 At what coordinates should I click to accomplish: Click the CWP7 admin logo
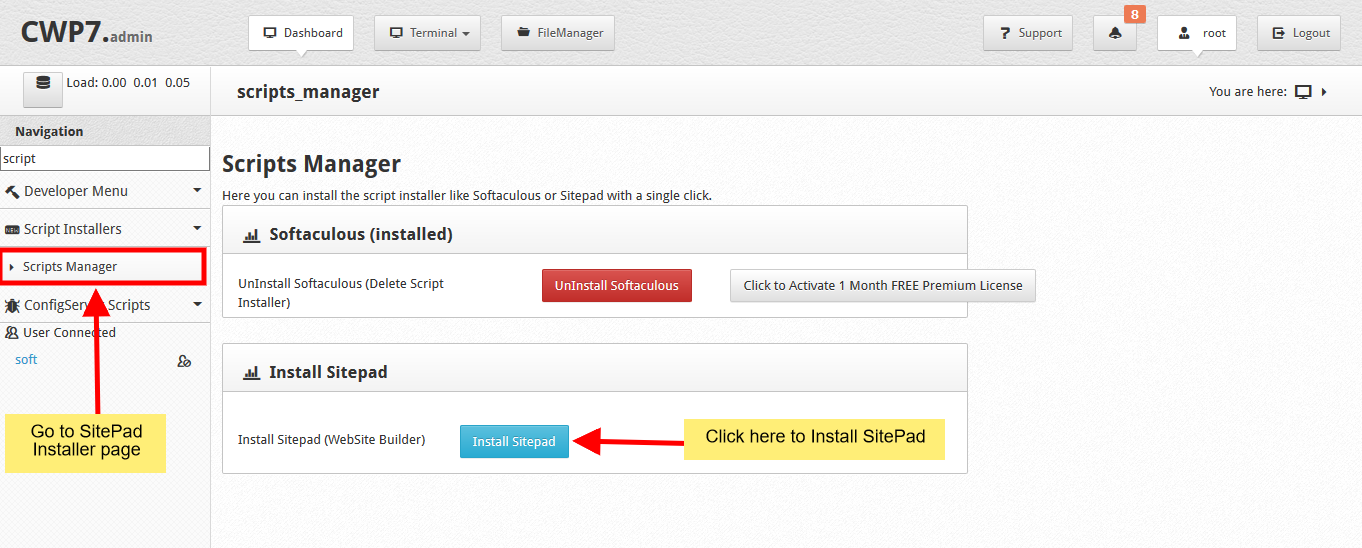(87, 33)
